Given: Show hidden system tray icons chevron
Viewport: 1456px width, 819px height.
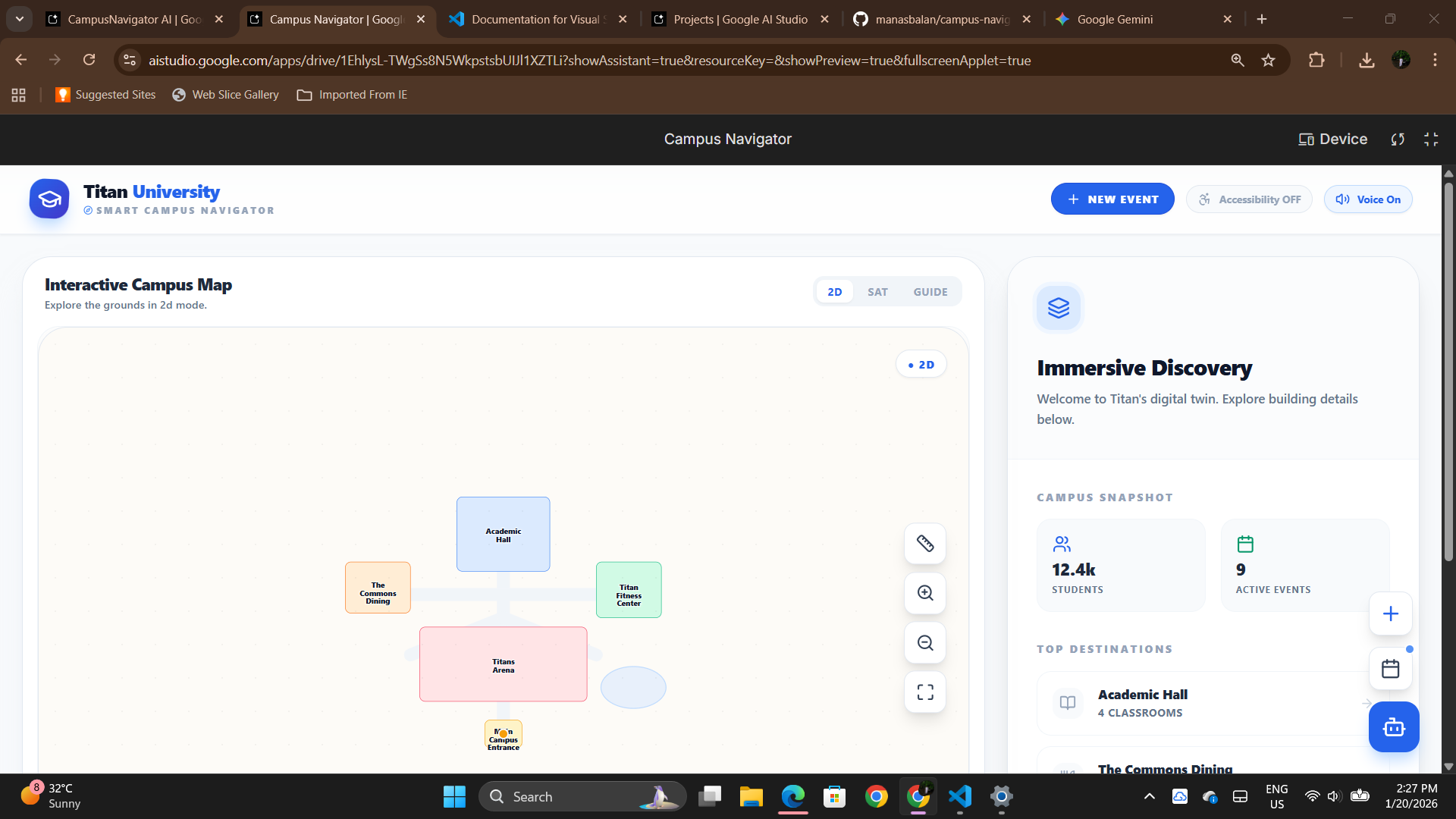Looking at the screenshot, I should click(1149, 796).
